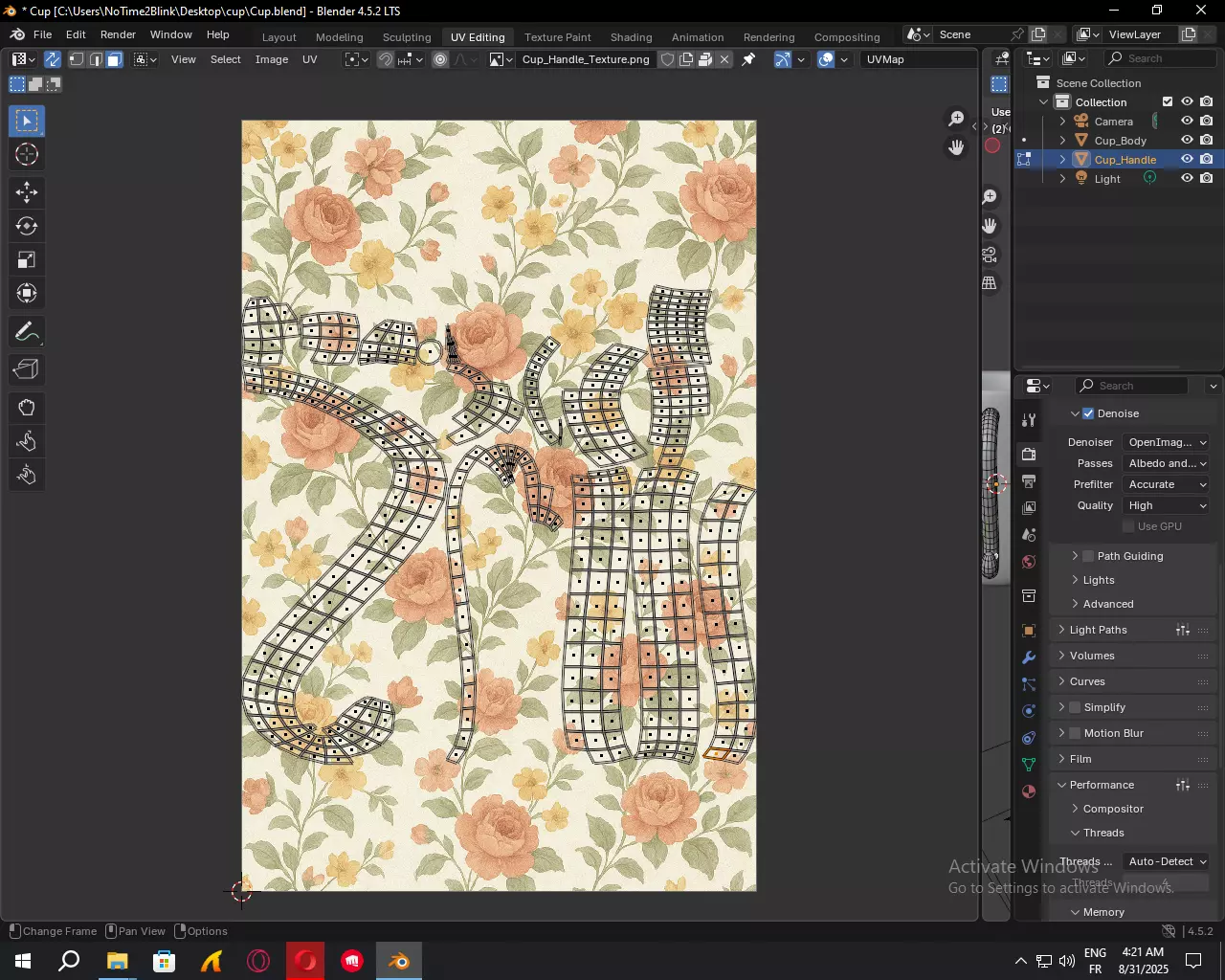
Task: Enable the Motion Blur checkbox
Action: (x=1075, y=733)
